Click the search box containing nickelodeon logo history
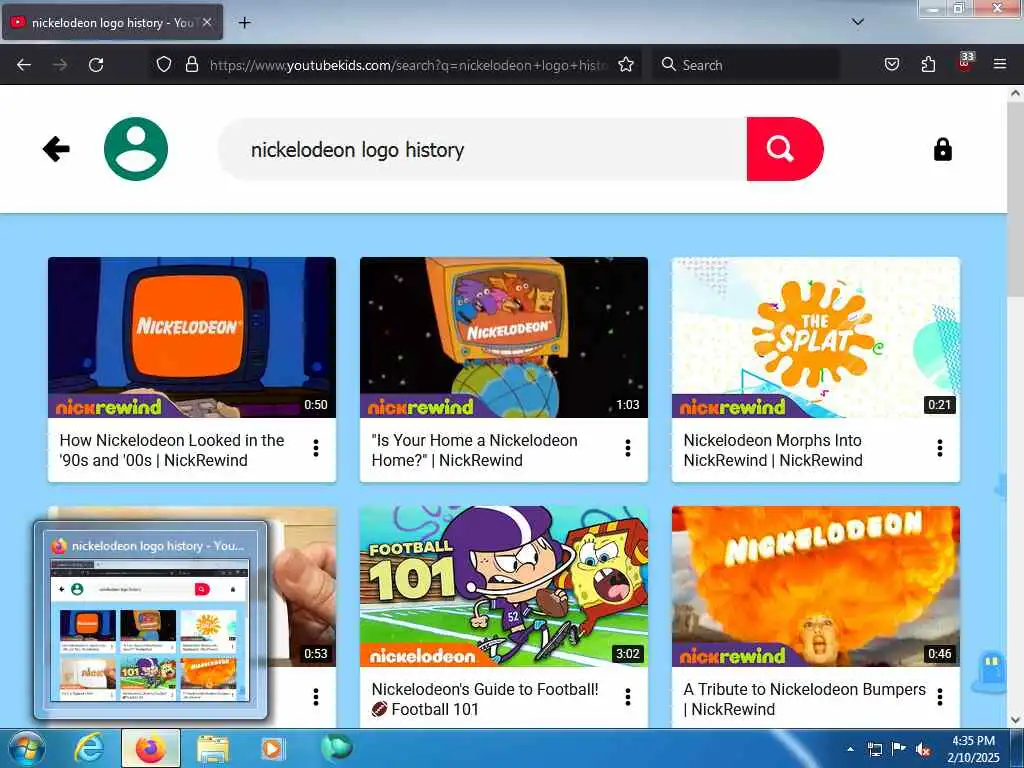 pos(483,149)
